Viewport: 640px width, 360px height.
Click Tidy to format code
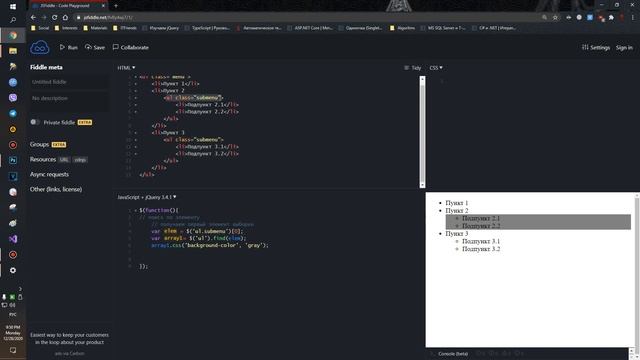(x=413, y=68)
